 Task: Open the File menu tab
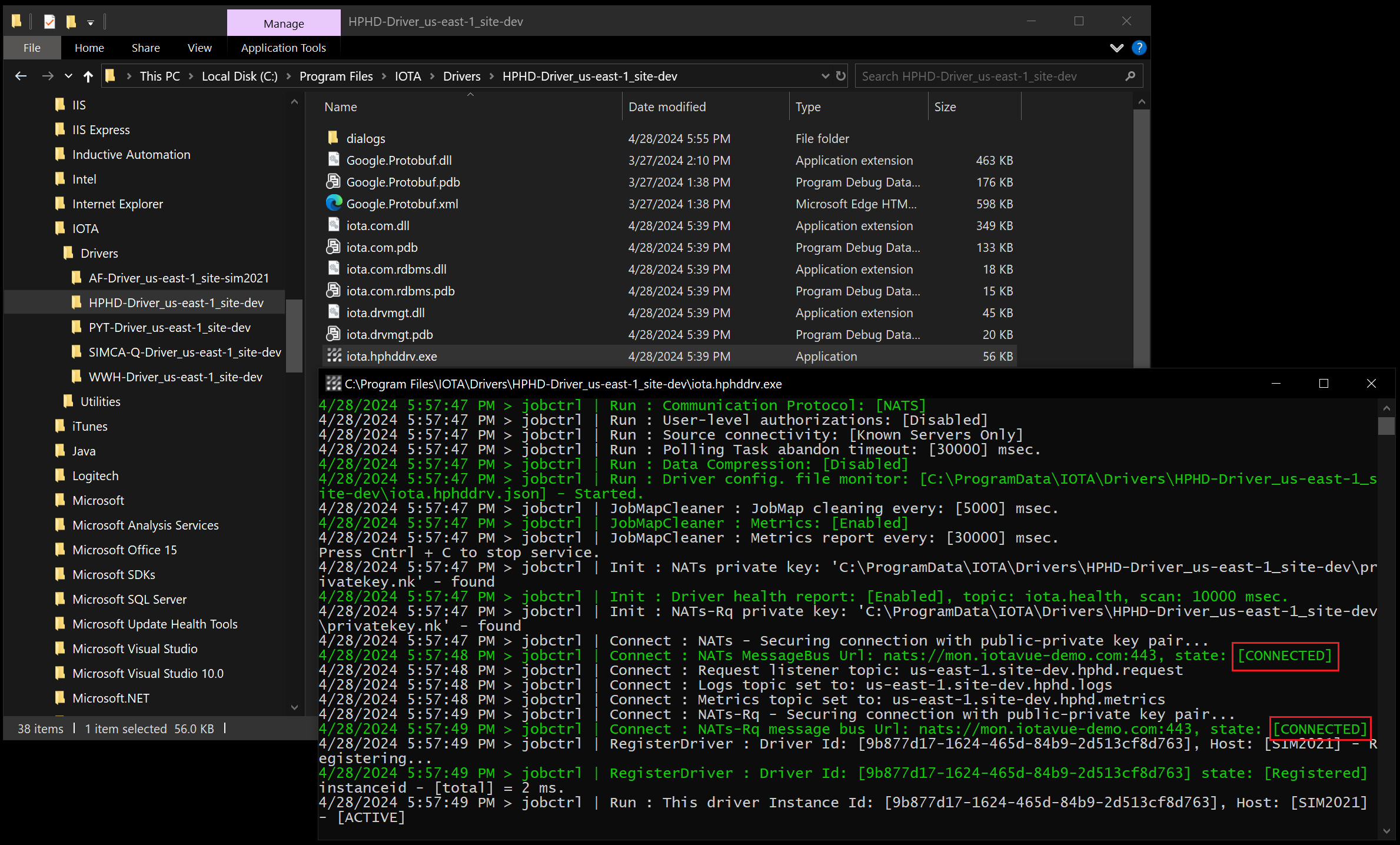[32, 48]
